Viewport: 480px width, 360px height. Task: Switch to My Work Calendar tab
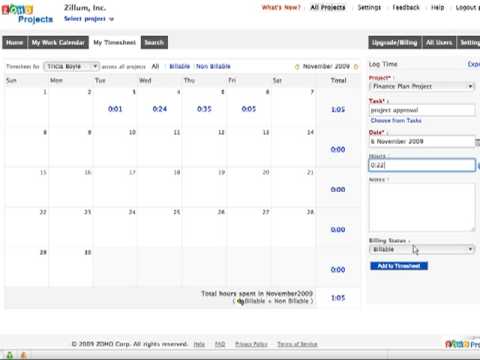click(58, 43)
